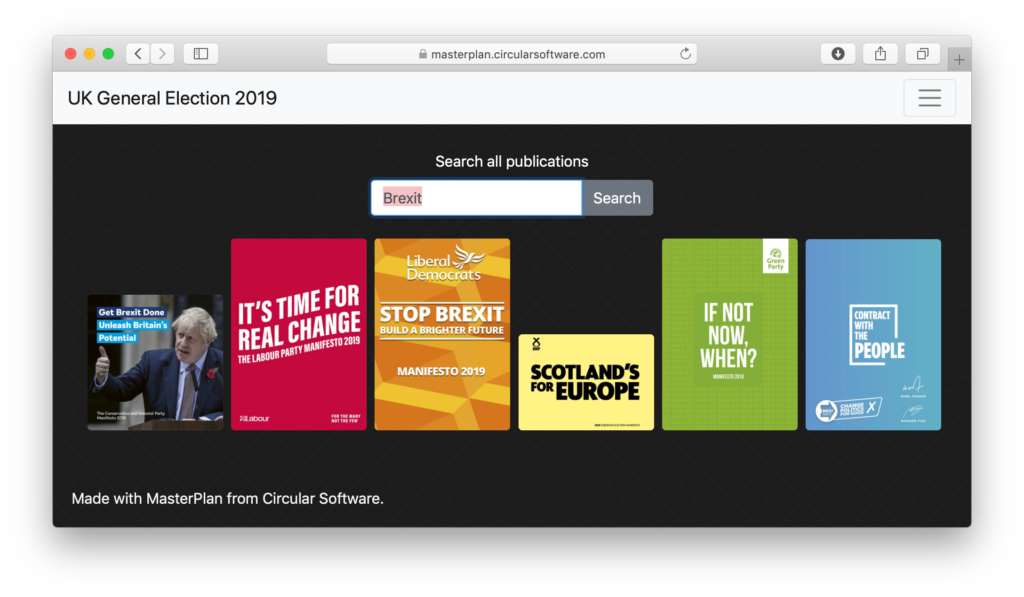Image resolution: width=1024 pixels, height=597 pixels.
Task: Add a new tab with plus button
Action: pyautogui.click(x=959, y=59)
